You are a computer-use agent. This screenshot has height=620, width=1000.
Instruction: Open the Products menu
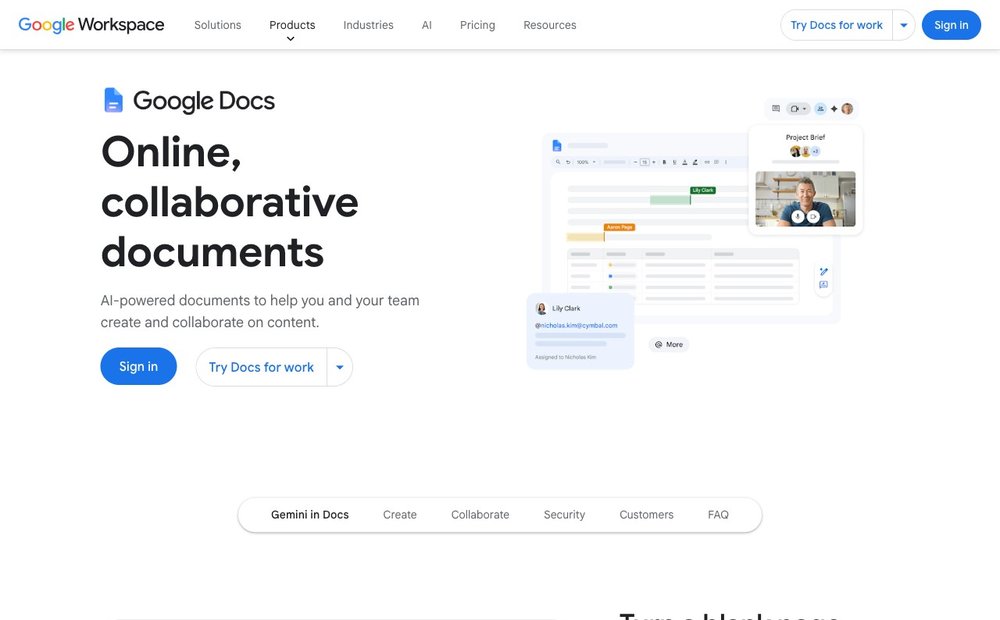click(292, 25)
